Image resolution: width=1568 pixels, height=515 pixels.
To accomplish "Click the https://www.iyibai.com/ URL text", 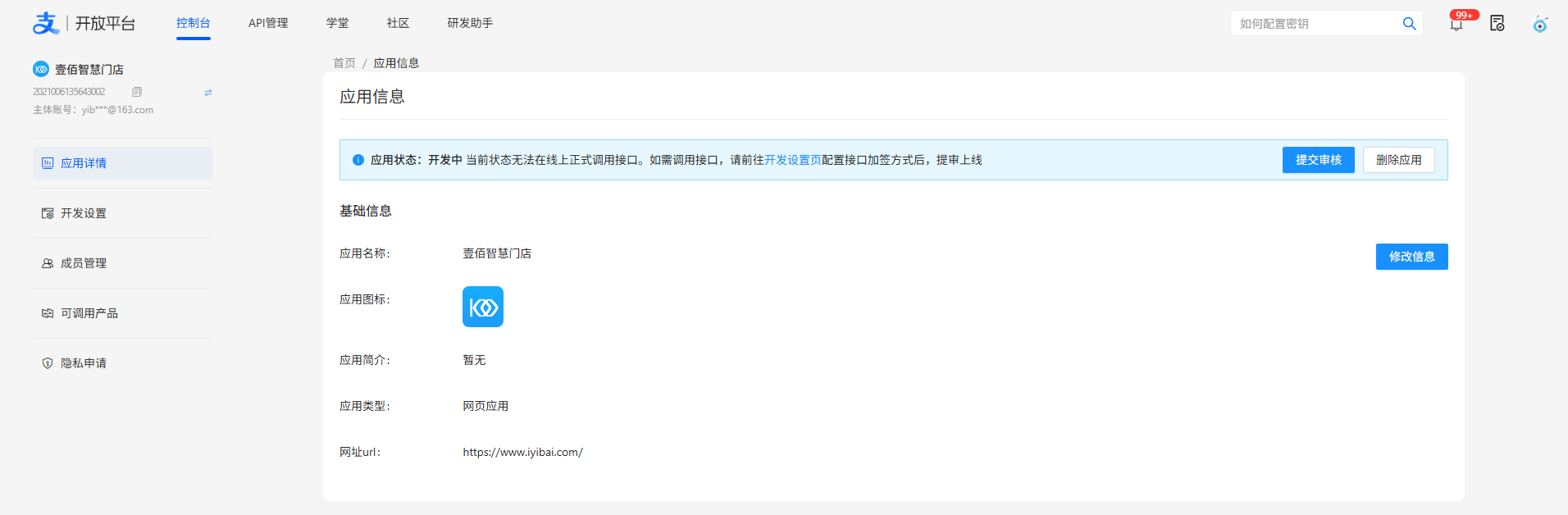I will point(522,452).
